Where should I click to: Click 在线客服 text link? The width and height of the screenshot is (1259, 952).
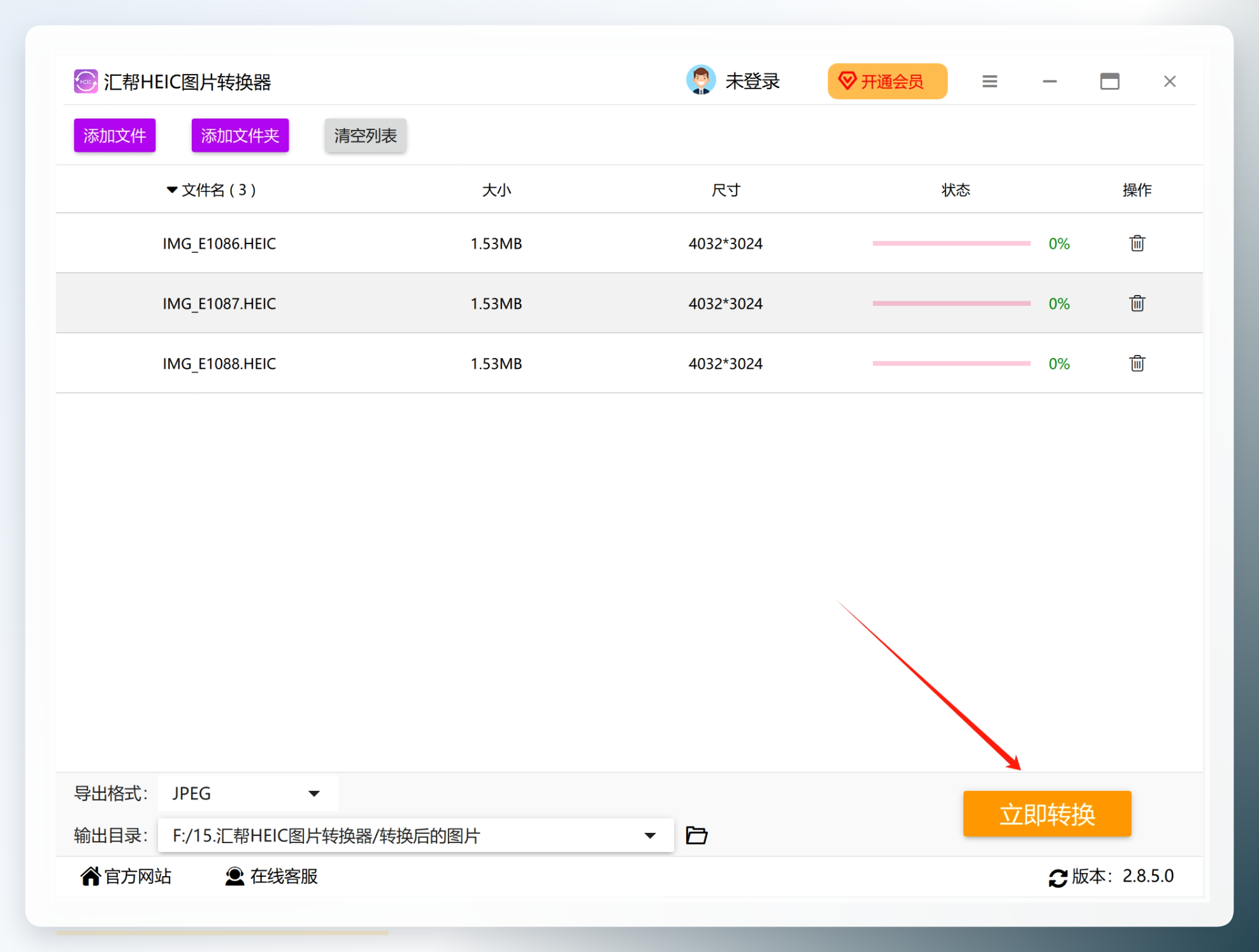(x=284, y=876)
